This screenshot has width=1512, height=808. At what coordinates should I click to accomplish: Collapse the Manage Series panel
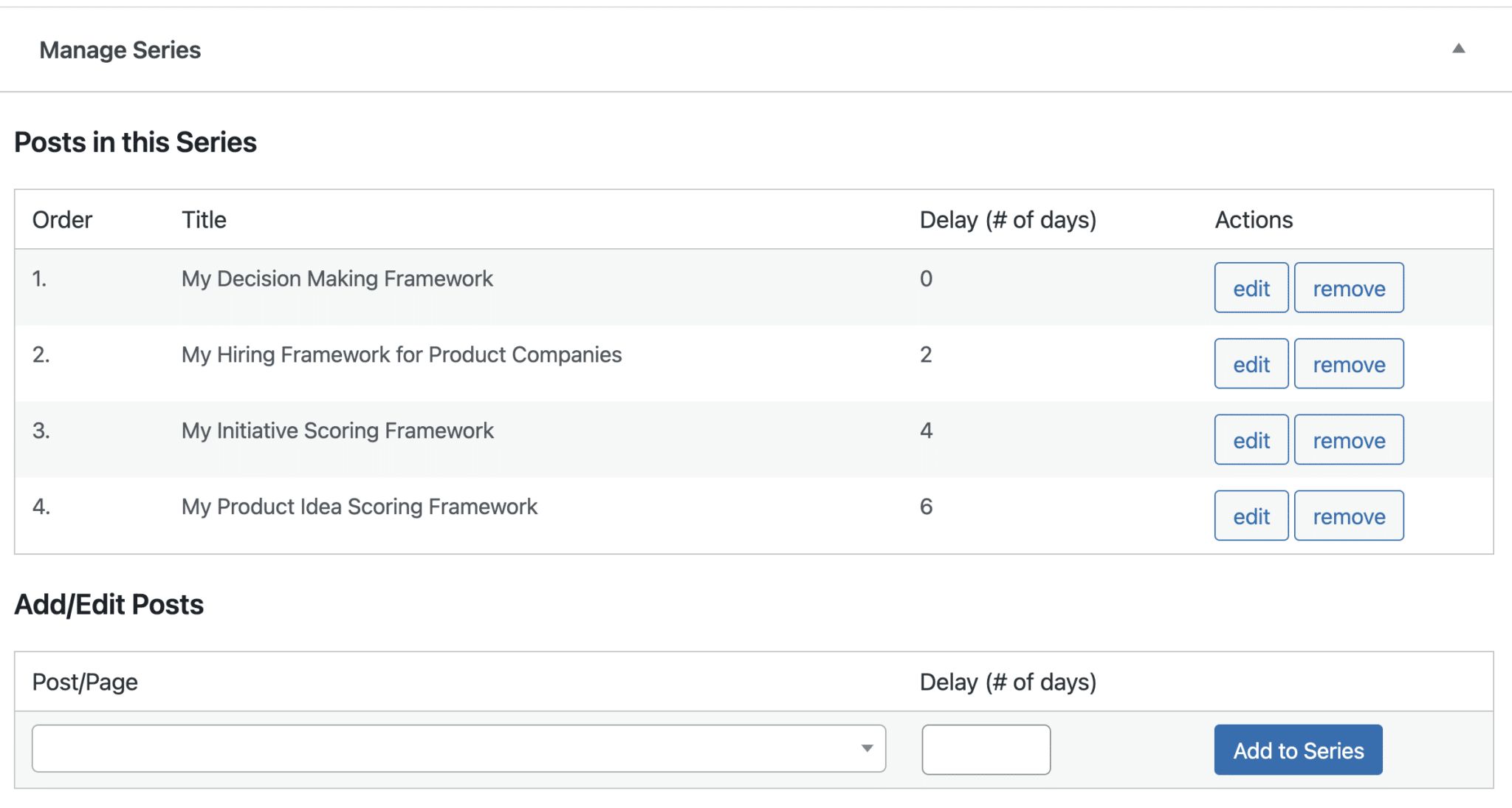pyautogui.click(x=1458, y=49)
